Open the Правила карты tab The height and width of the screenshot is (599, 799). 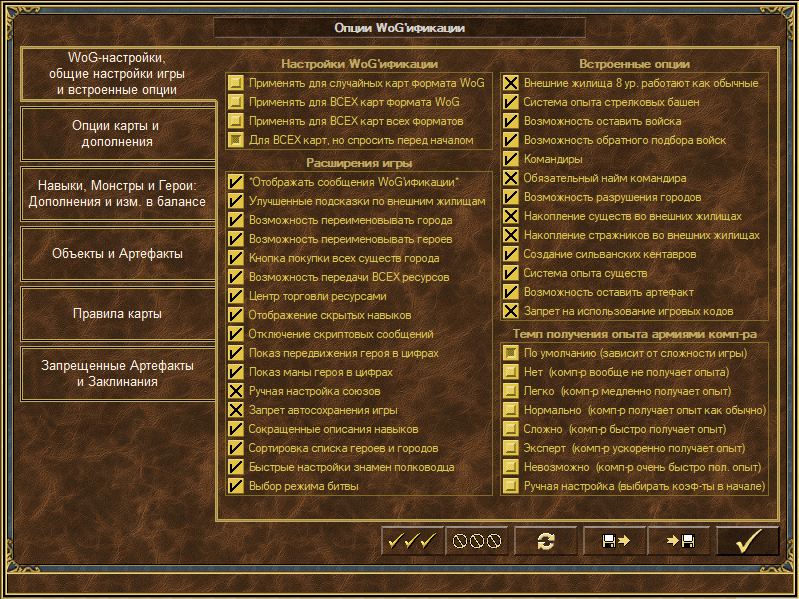[117, 314]
